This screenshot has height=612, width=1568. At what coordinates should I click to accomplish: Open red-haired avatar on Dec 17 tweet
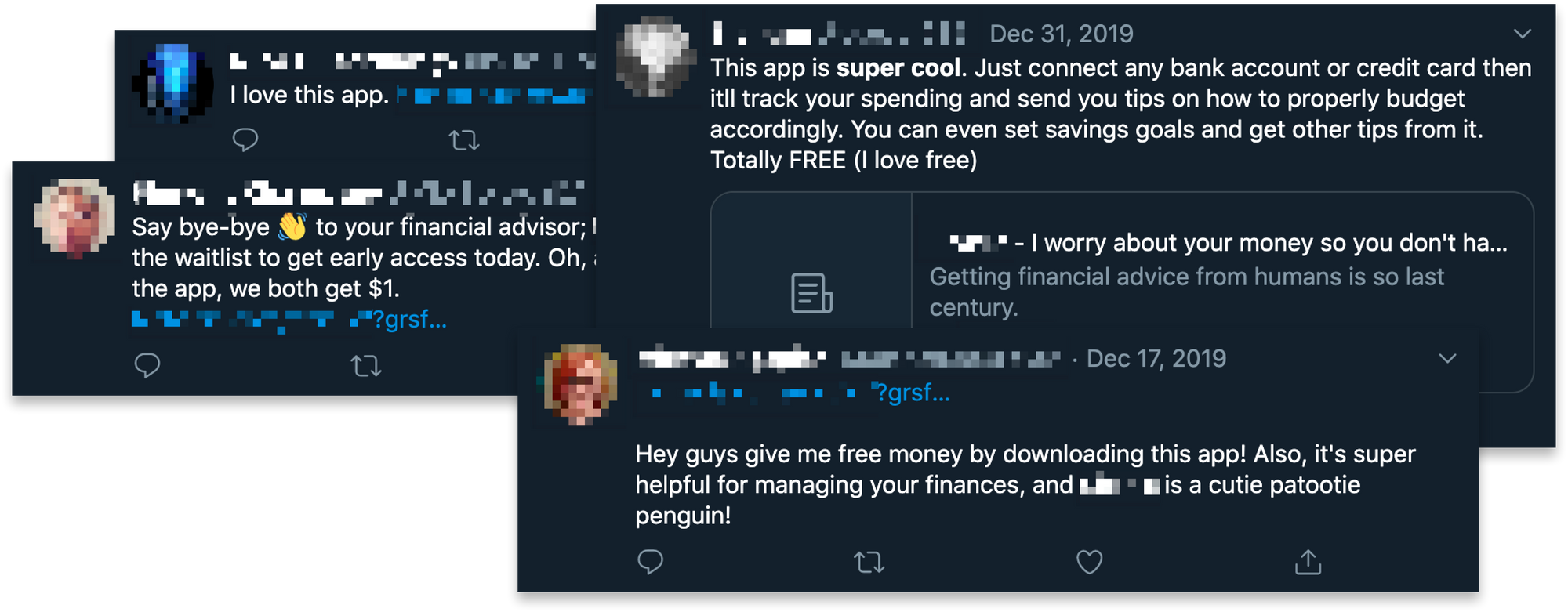coord(582,384)
